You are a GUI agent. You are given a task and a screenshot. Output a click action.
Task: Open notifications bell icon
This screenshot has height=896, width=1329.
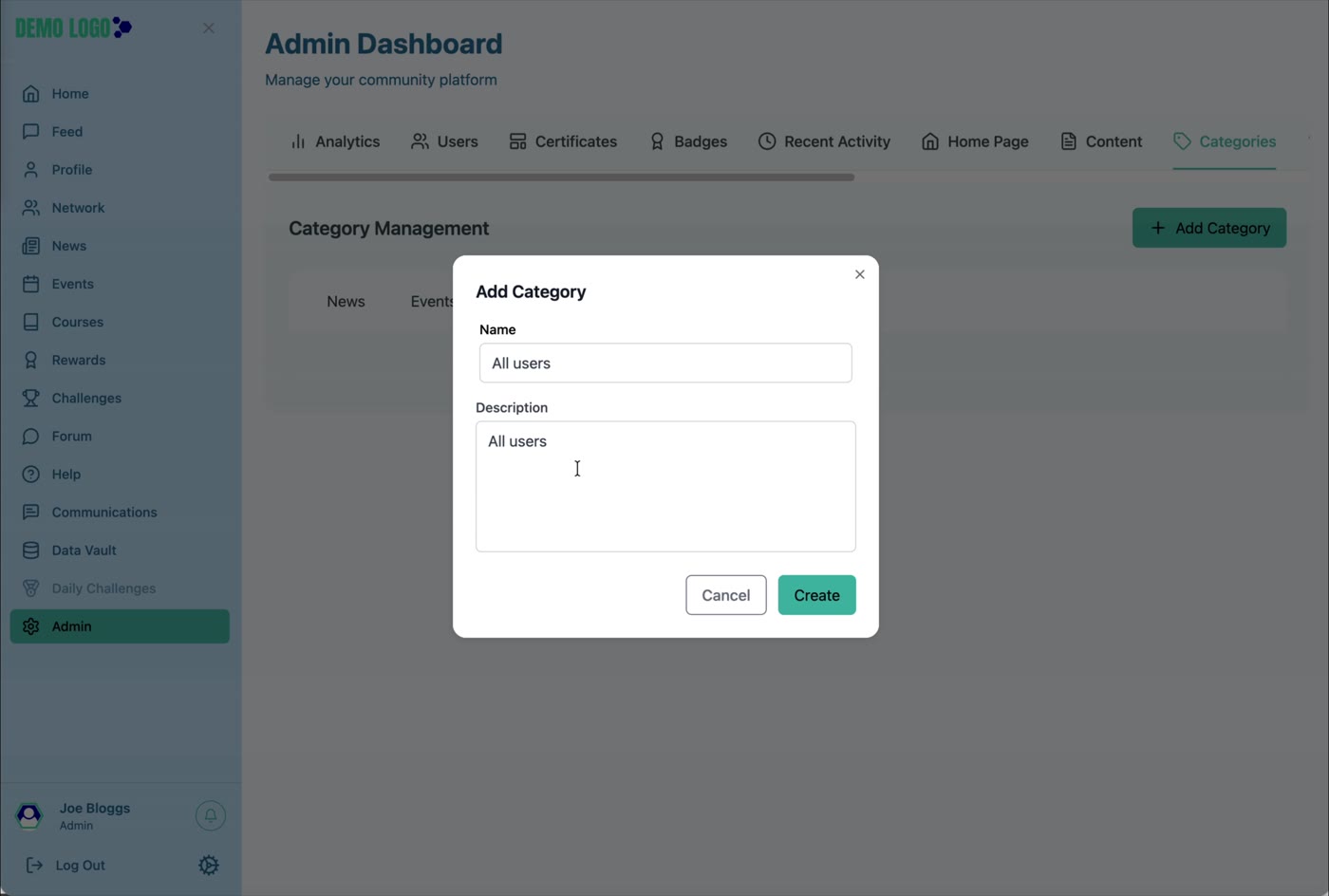tap(211, 815)
